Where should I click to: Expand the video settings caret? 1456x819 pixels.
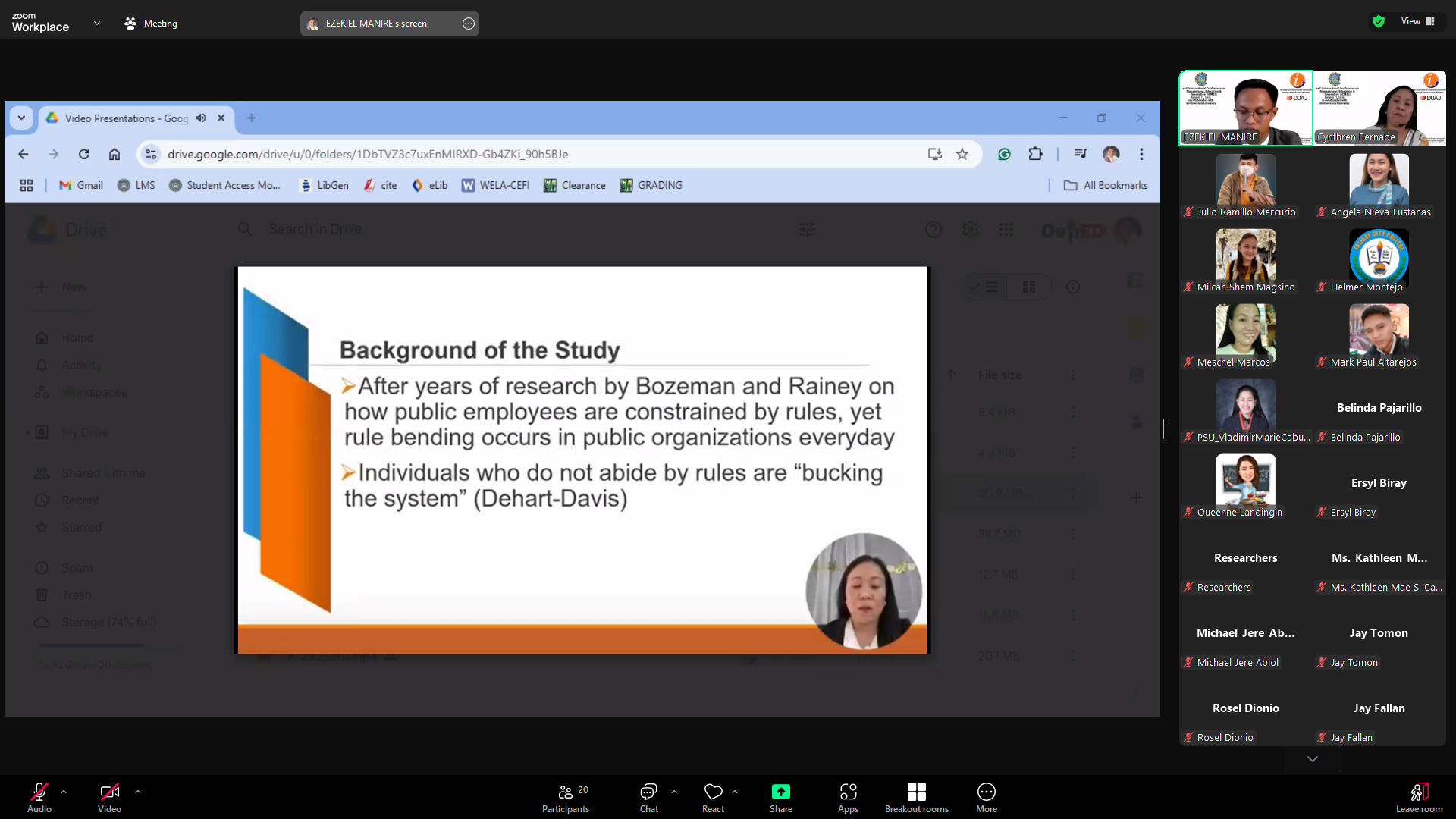pyautogui.click(x=138, y=792)
